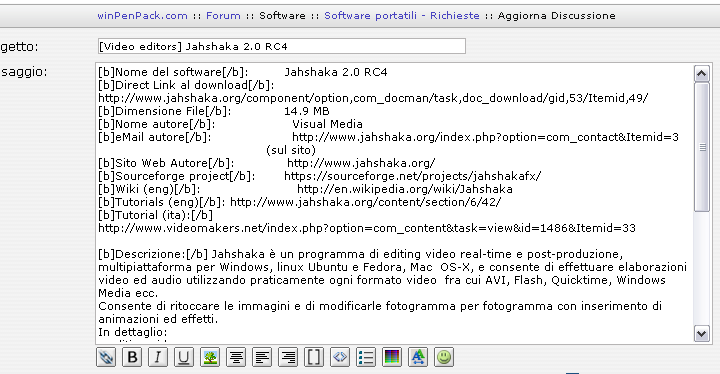Insert code block with angle brackets icon
Image resolution: width=720 pixels, height=374 pixels.
coord(340,357)
